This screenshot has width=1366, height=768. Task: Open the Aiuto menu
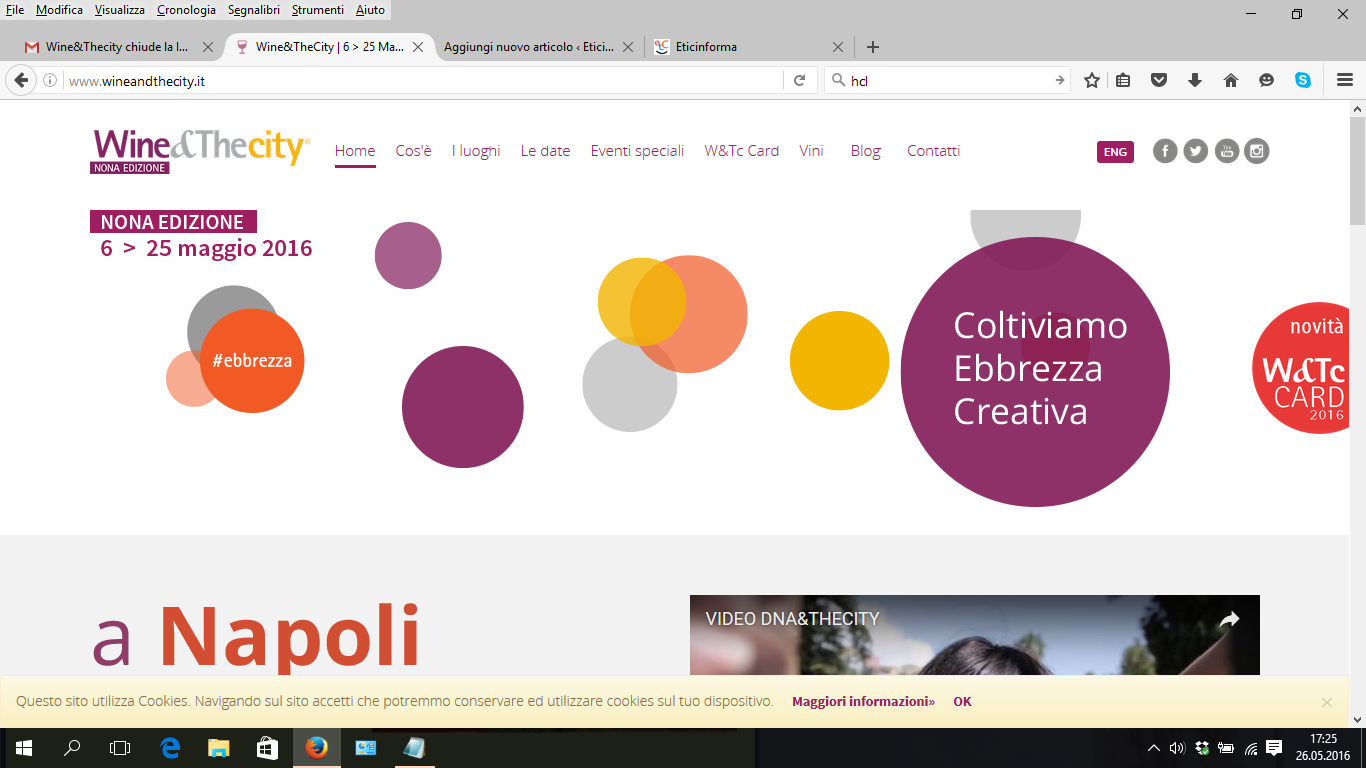(370, 10)
